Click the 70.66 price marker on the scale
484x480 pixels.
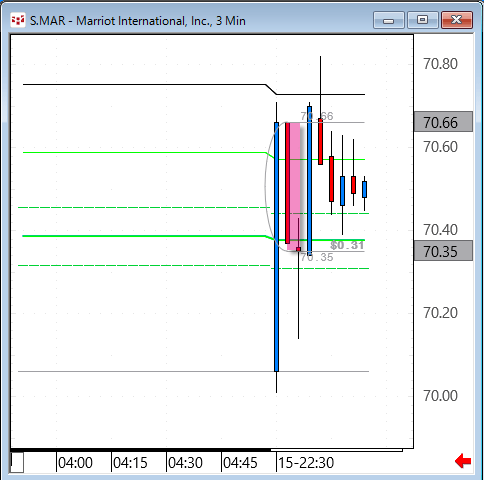click(x=443, y=122)
